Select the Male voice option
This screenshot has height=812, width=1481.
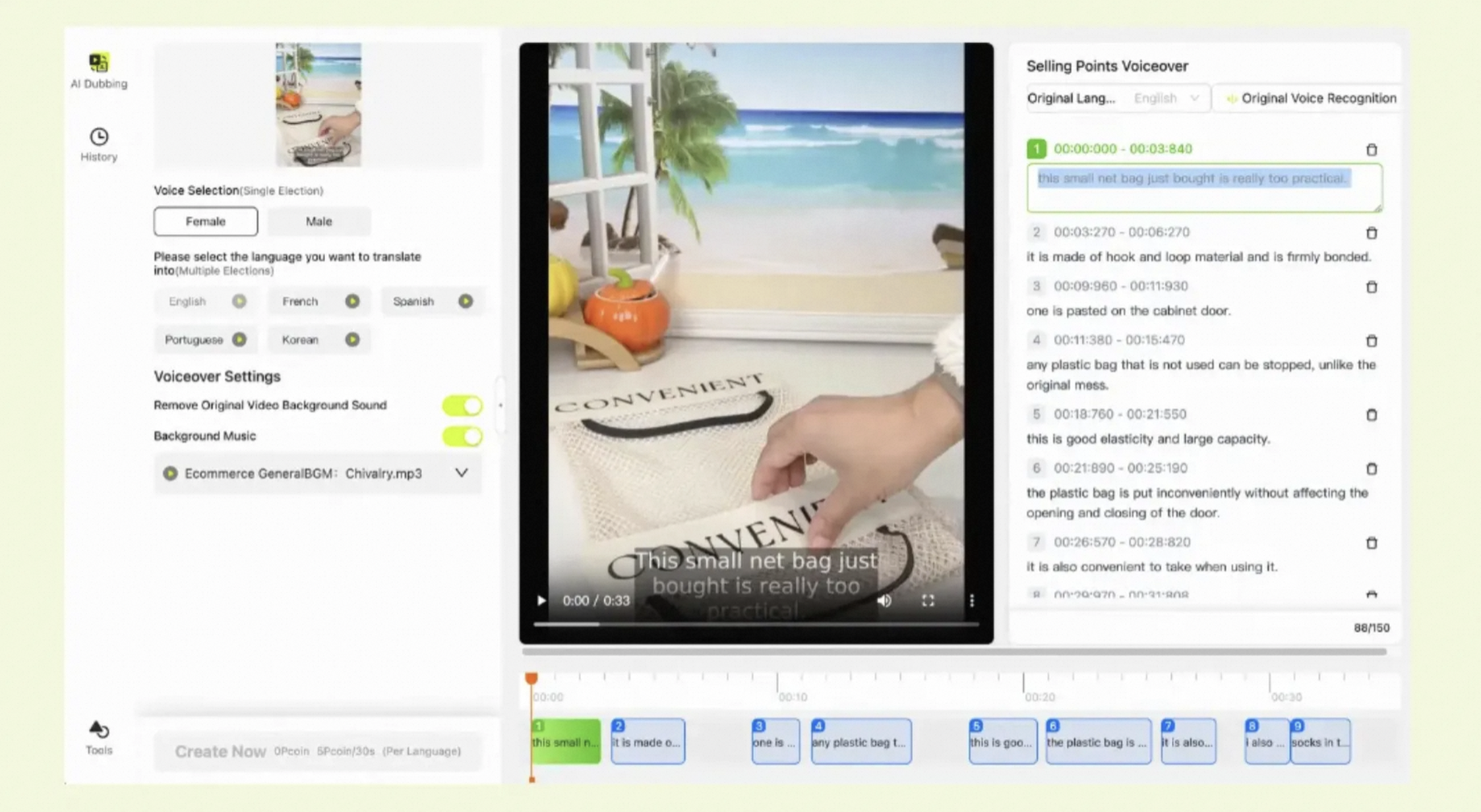click(x=318, y=221)
